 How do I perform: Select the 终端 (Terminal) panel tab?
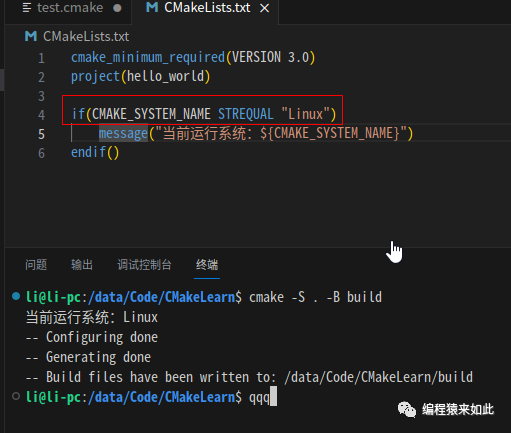pyautogui.click(x=207, y=265)
